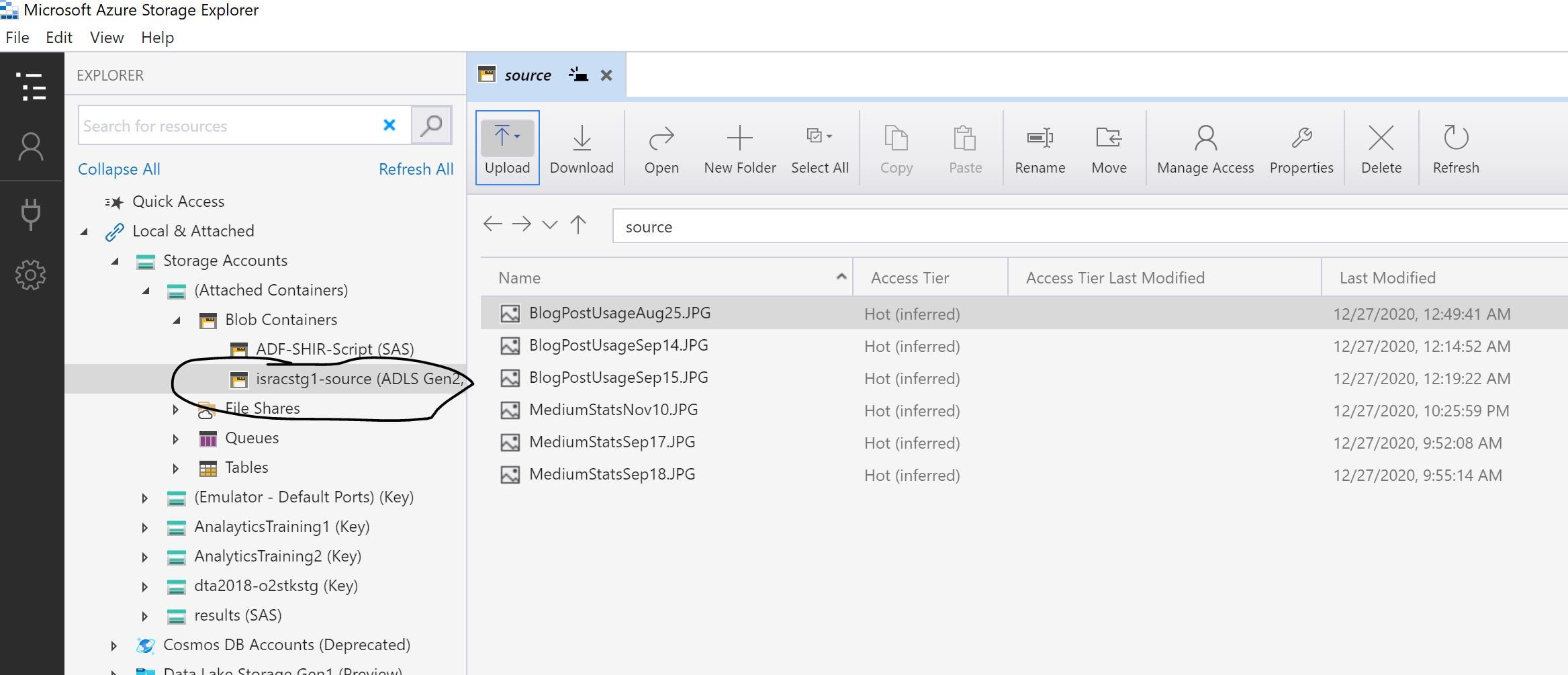Open the Explorer view in the activity bar

point(32,87)
